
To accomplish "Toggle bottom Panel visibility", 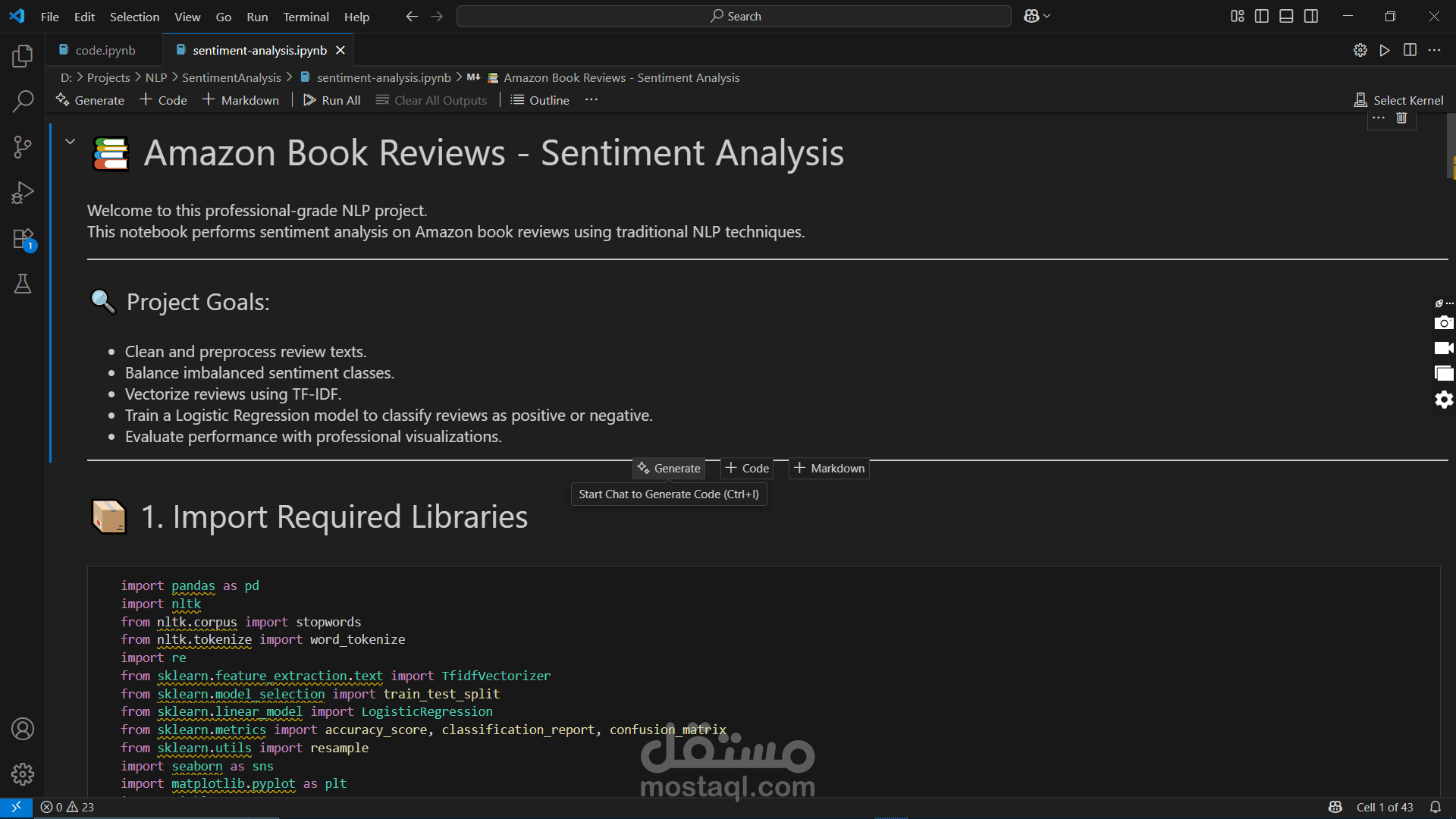I will tap(1286, 16).
